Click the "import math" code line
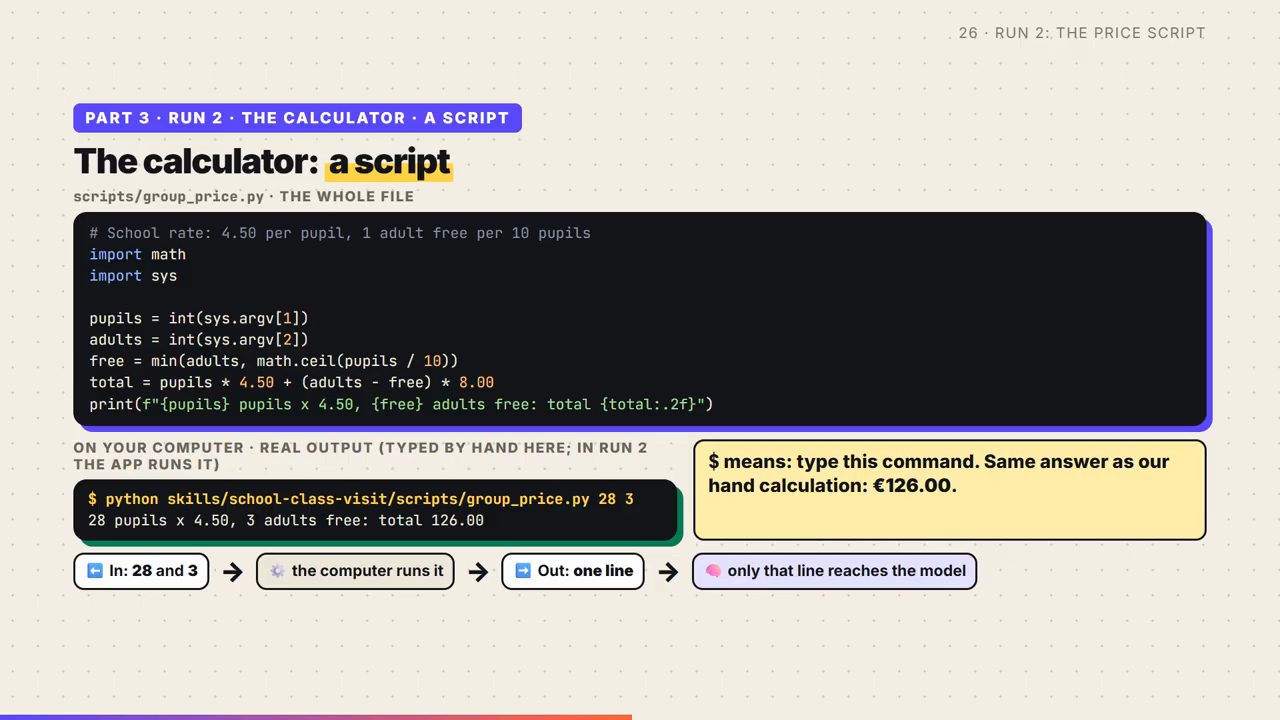The height and width of the screenshot is (720, 1280). pos(137,255)
